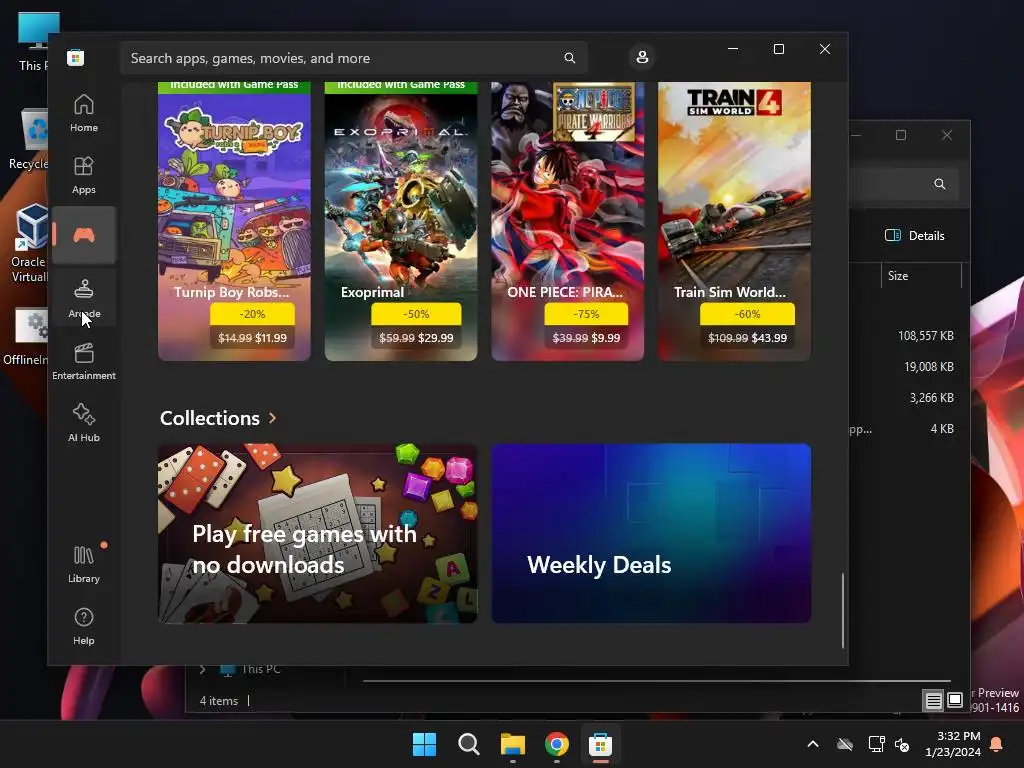Click the Microsoft Store logo icon
The image size is (1024, 768).
point(76,57)
